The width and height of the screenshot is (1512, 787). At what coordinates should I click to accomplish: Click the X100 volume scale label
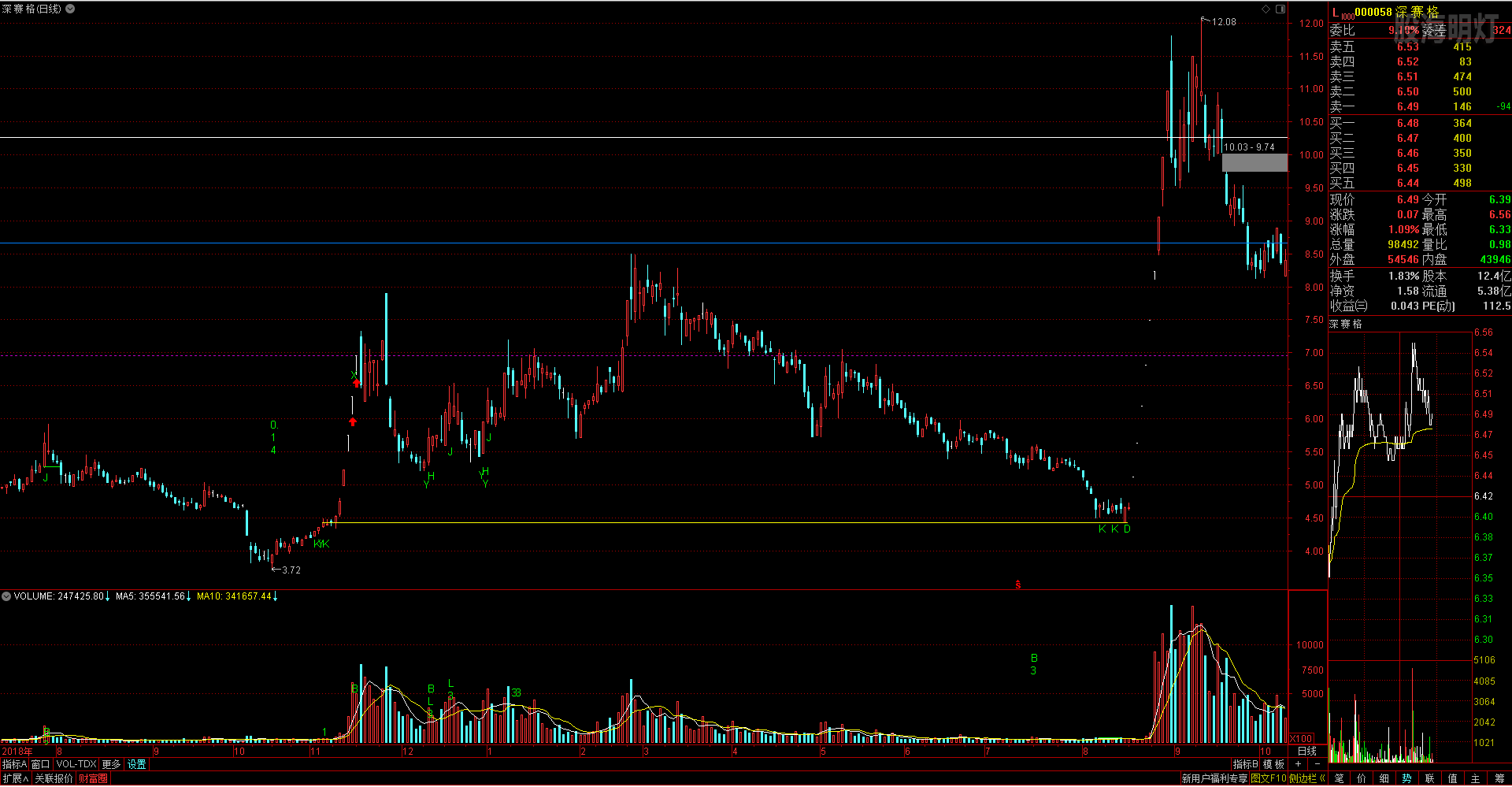(x=1301, y=739)
